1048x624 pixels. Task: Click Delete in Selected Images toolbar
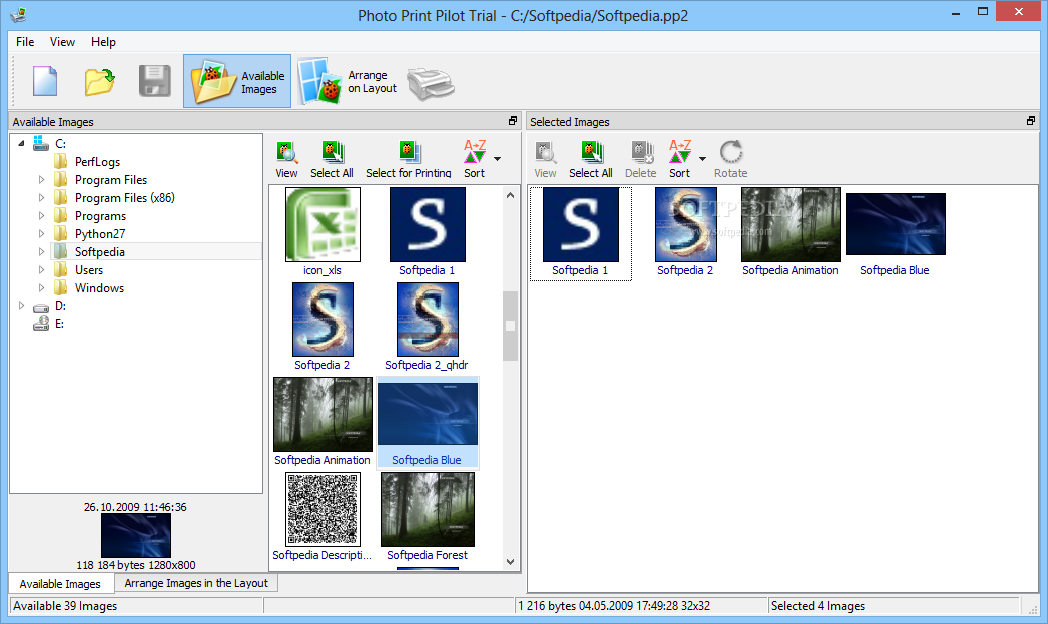click(x=640, y=160)
